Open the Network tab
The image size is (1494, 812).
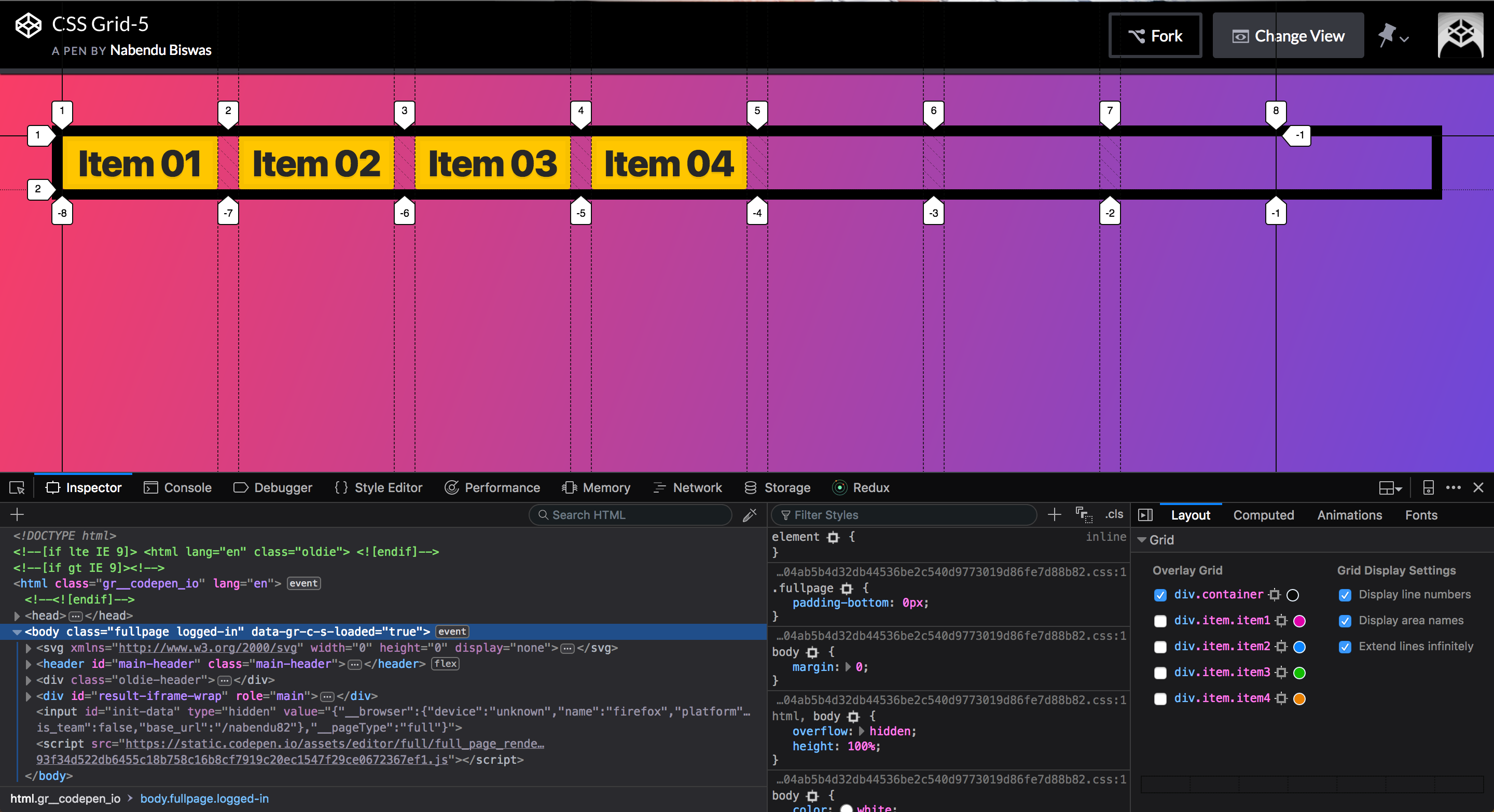pyautogui.click(x=687, y=488)
